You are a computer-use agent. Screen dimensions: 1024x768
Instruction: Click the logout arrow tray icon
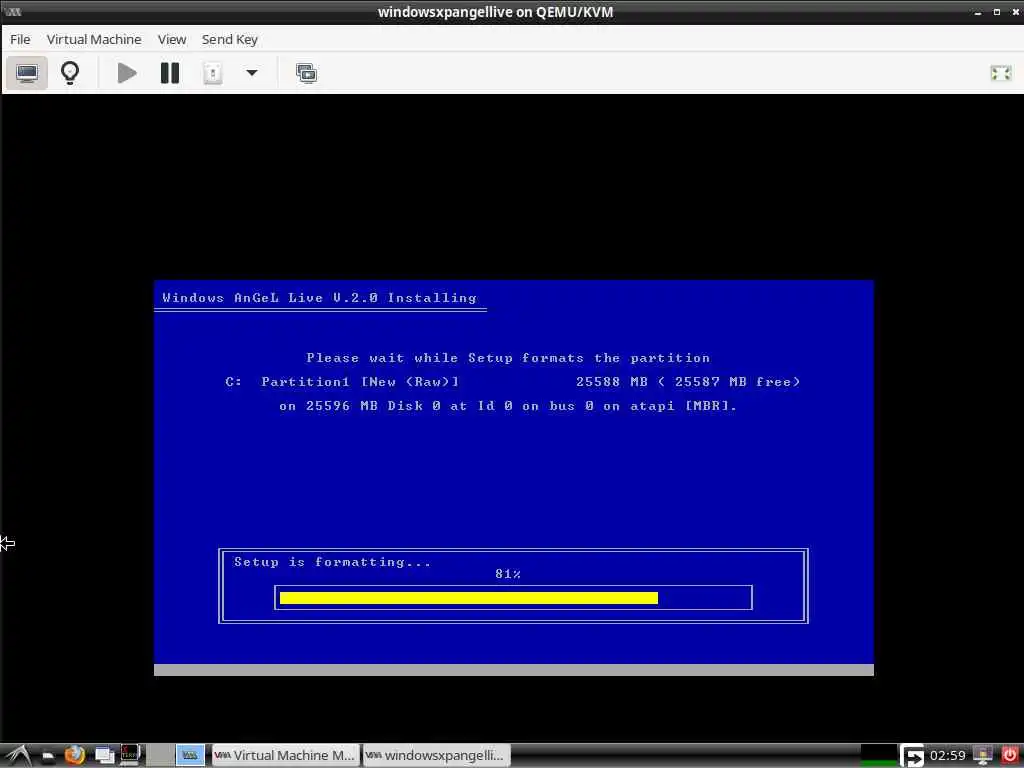(912, 756)
